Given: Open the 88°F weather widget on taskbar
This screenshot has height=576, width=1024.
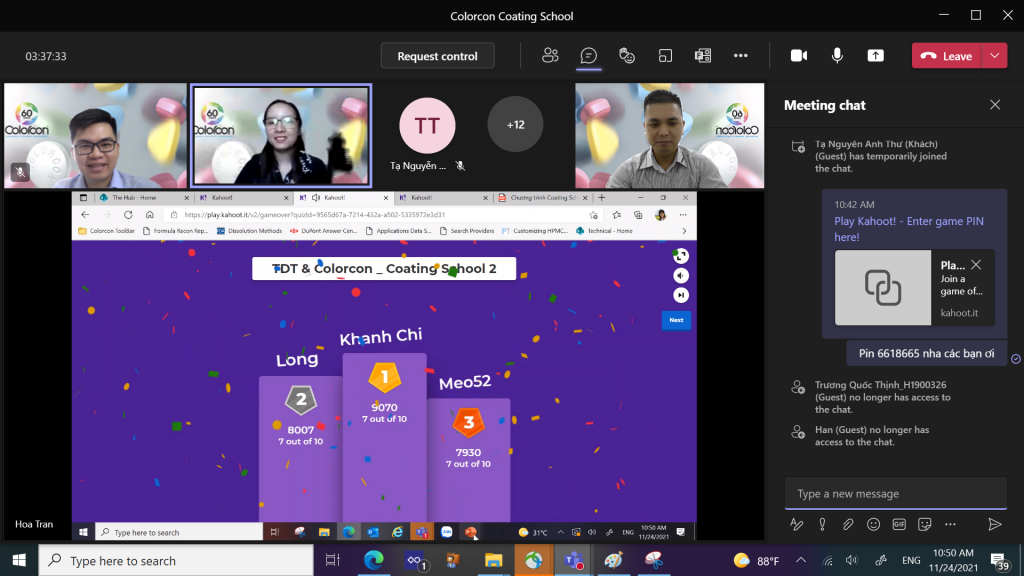Looking at the screenshot, I should [x=756, y=560].
